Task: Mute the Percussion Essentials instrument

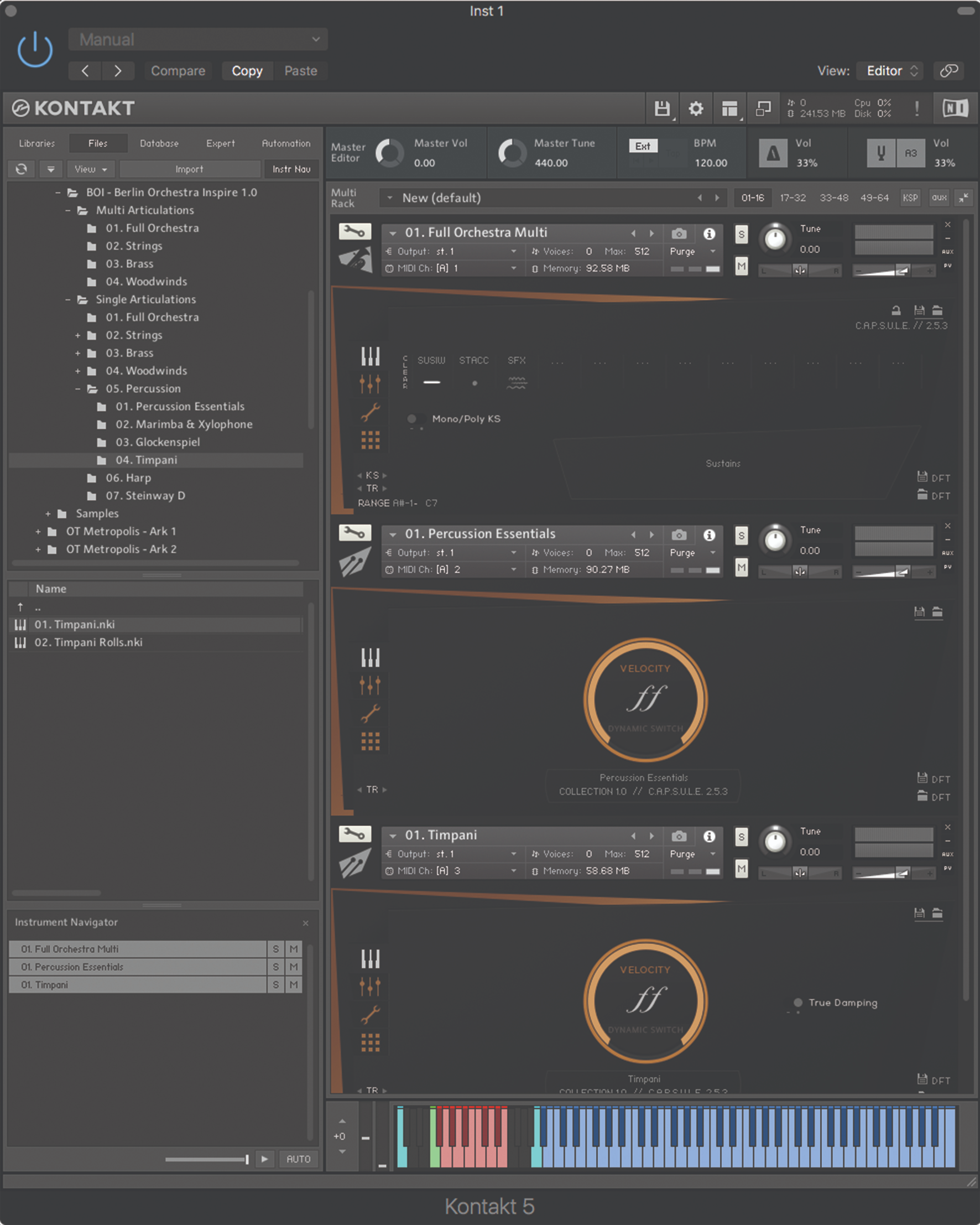Action: tap(741, 567)
